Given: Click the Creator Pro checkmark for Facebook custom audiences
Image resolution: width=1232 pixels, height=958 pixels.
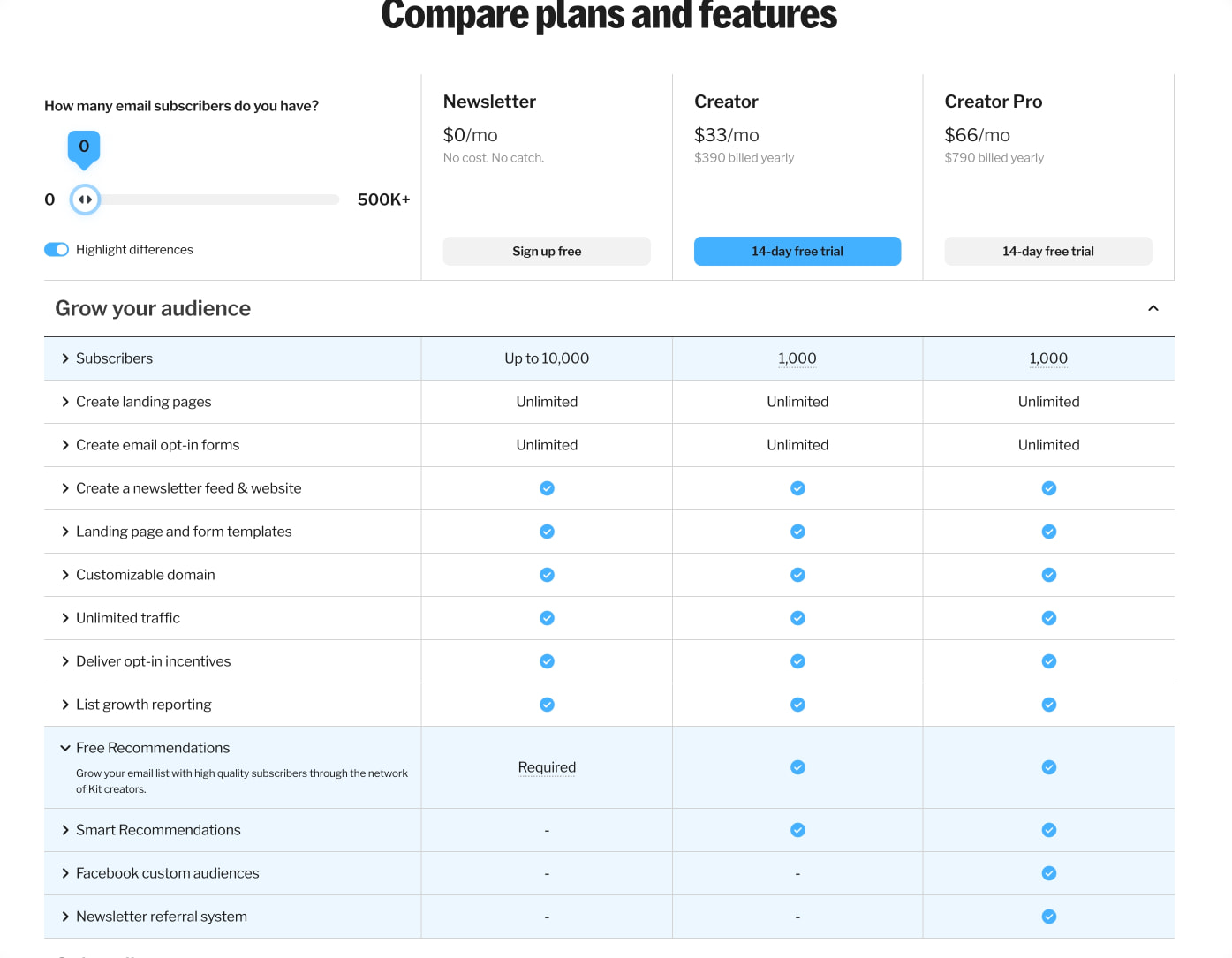Looking at the screenshot, I should click(x=1048, y=873).
